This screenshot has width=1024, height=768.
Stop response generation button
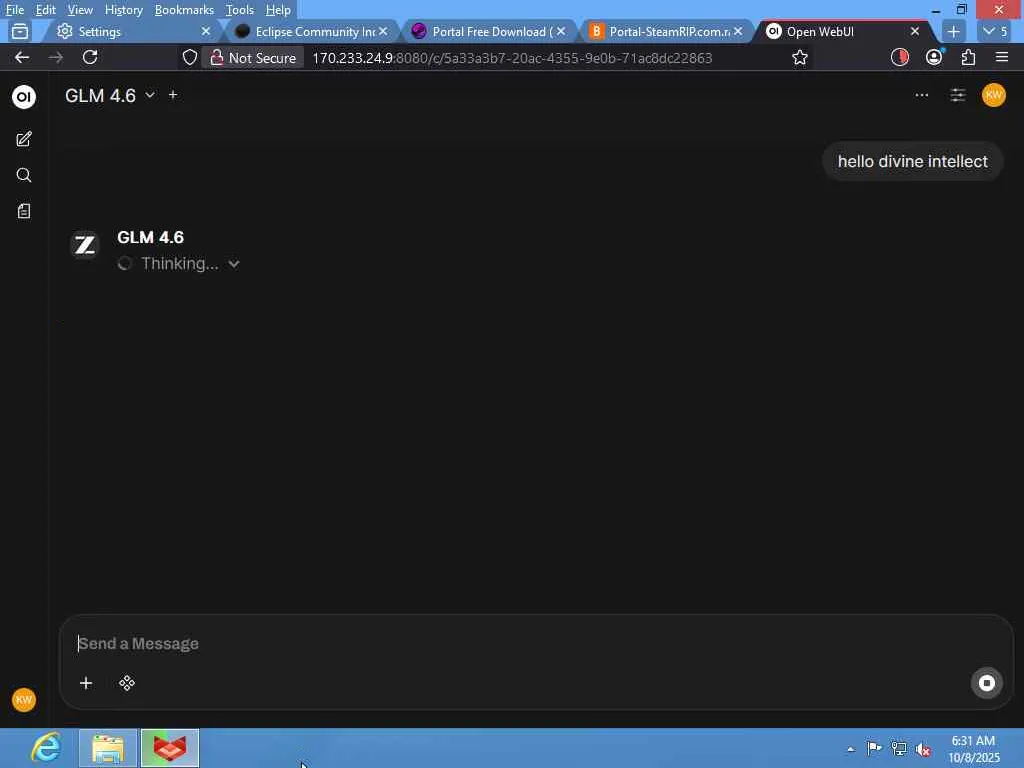[987, 683]
